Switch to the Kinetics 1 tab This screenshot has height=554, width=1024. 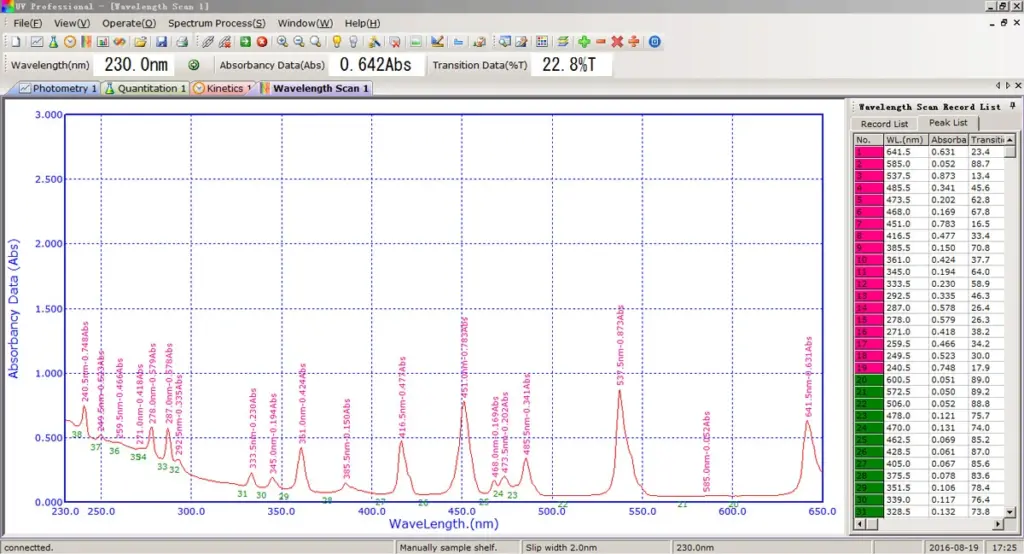pos(223,88)
